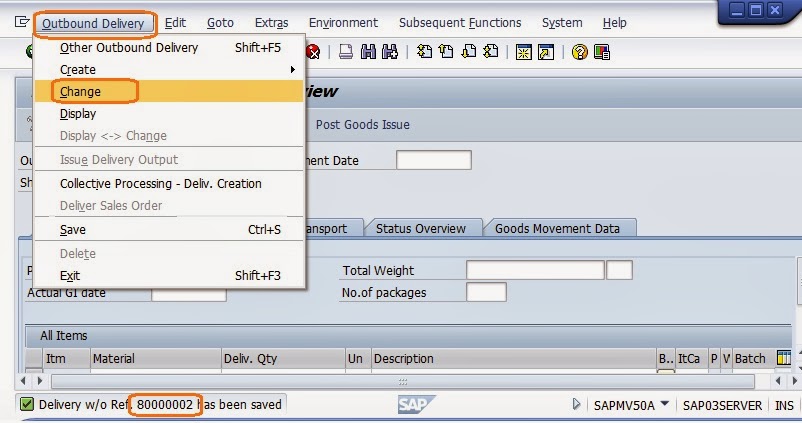This screenshot has height=423, width=802.
Task: Click the Print icon in toolbar
Action: [x=346, y=52]
